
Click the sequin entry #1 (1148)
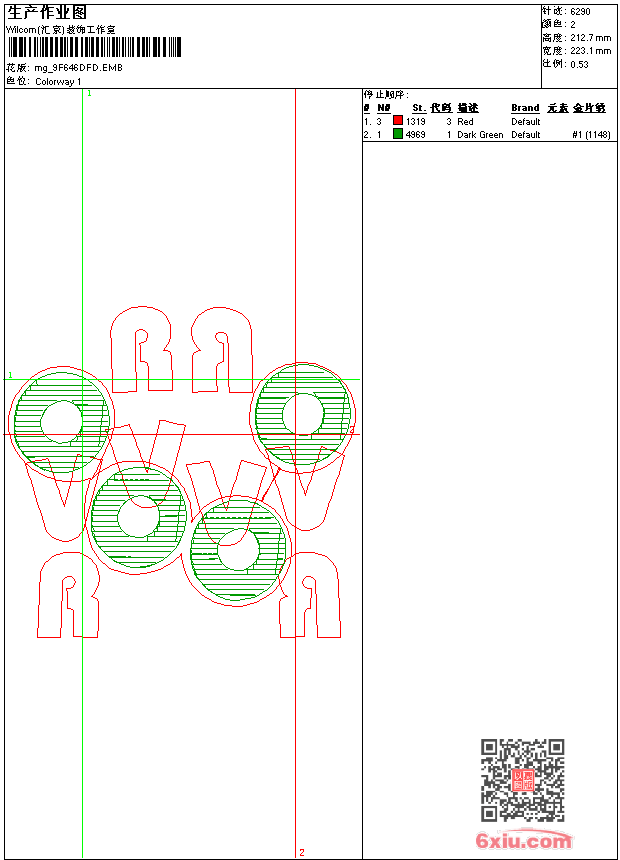[591, 135]
